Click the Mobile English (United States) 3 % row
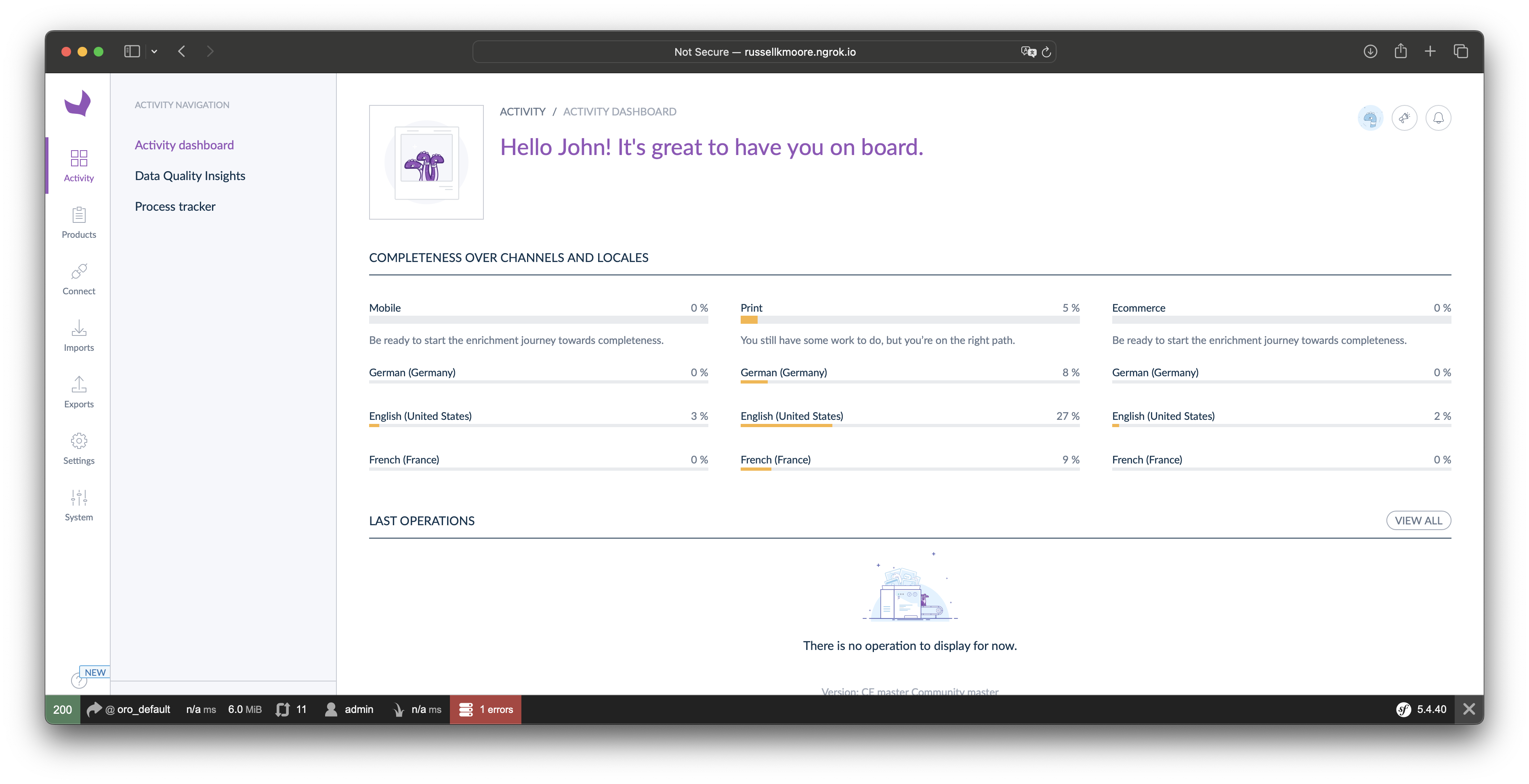The image size is (1529, 784). coord(538,418)
